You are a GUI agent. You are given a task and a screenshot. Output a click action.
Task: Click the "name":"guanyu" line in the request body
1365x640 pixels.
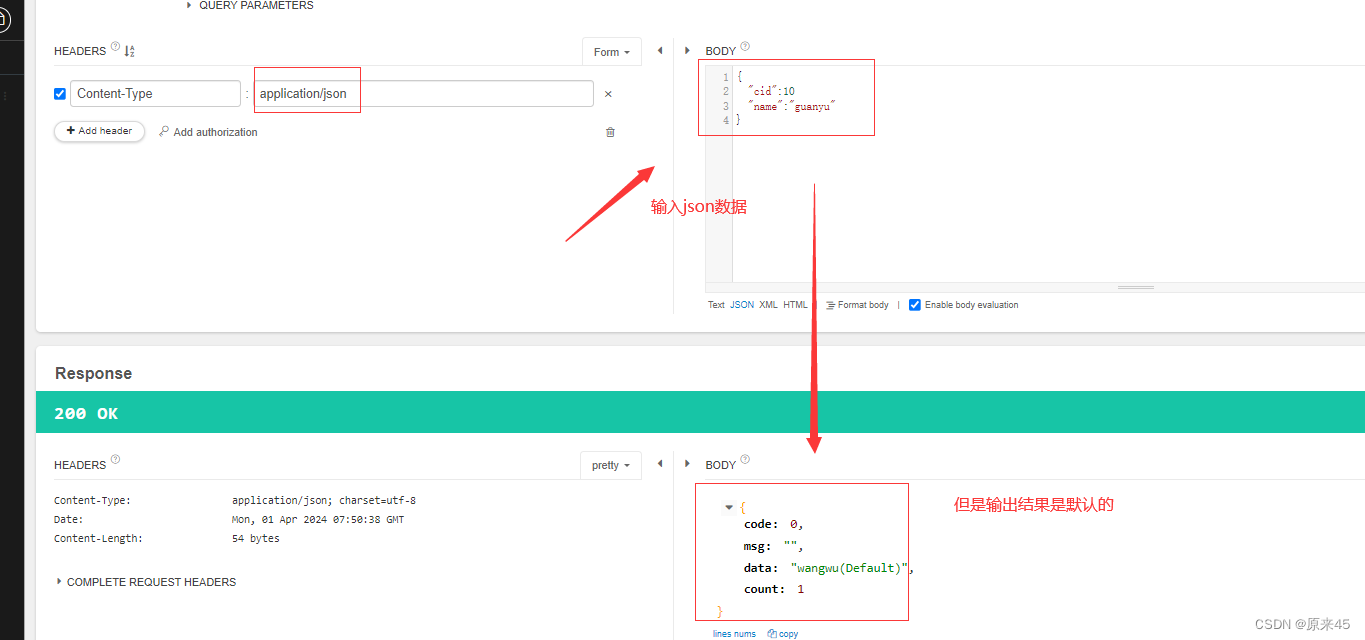[x=791, y=105]
